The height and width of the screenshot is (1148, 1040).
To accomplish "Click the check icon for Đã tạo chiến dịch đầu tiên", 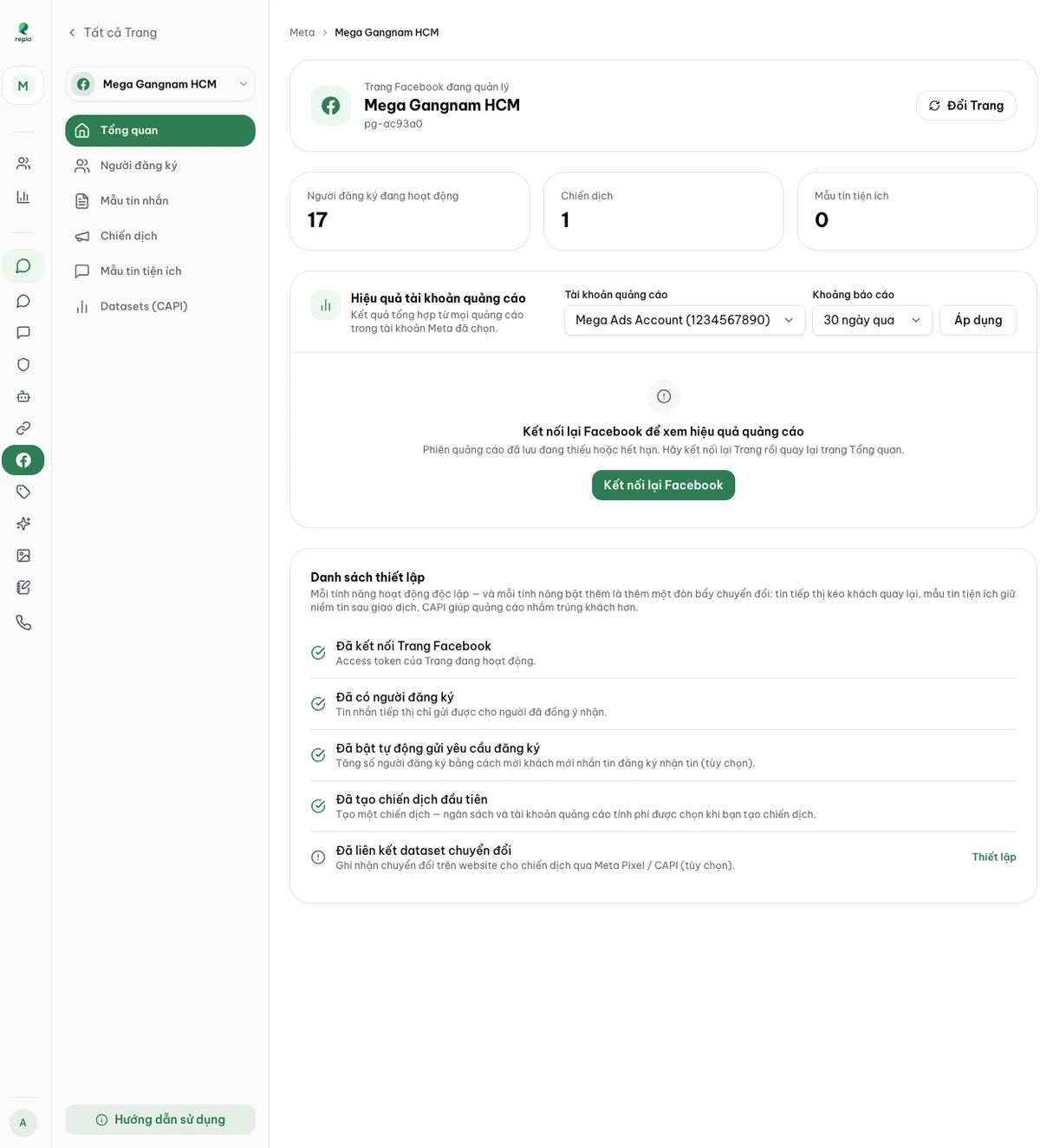I will [318, 806].
